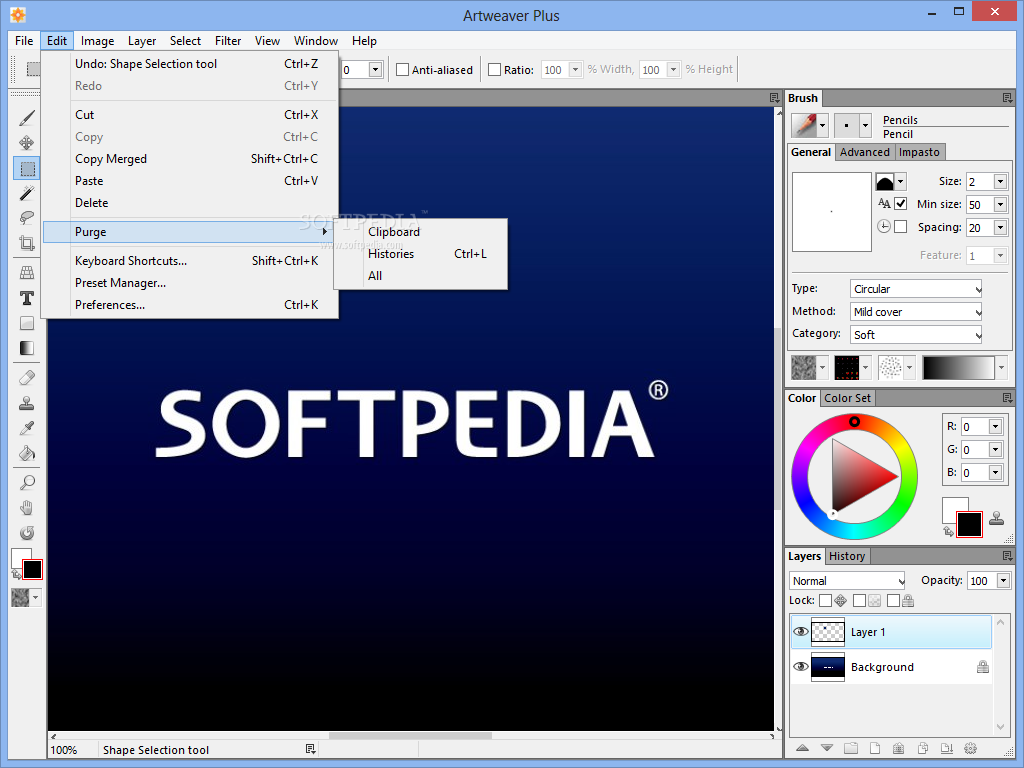
Task: Switch to the Advanced brush tab
Action: pyautogui.click(x=865, y=152)
